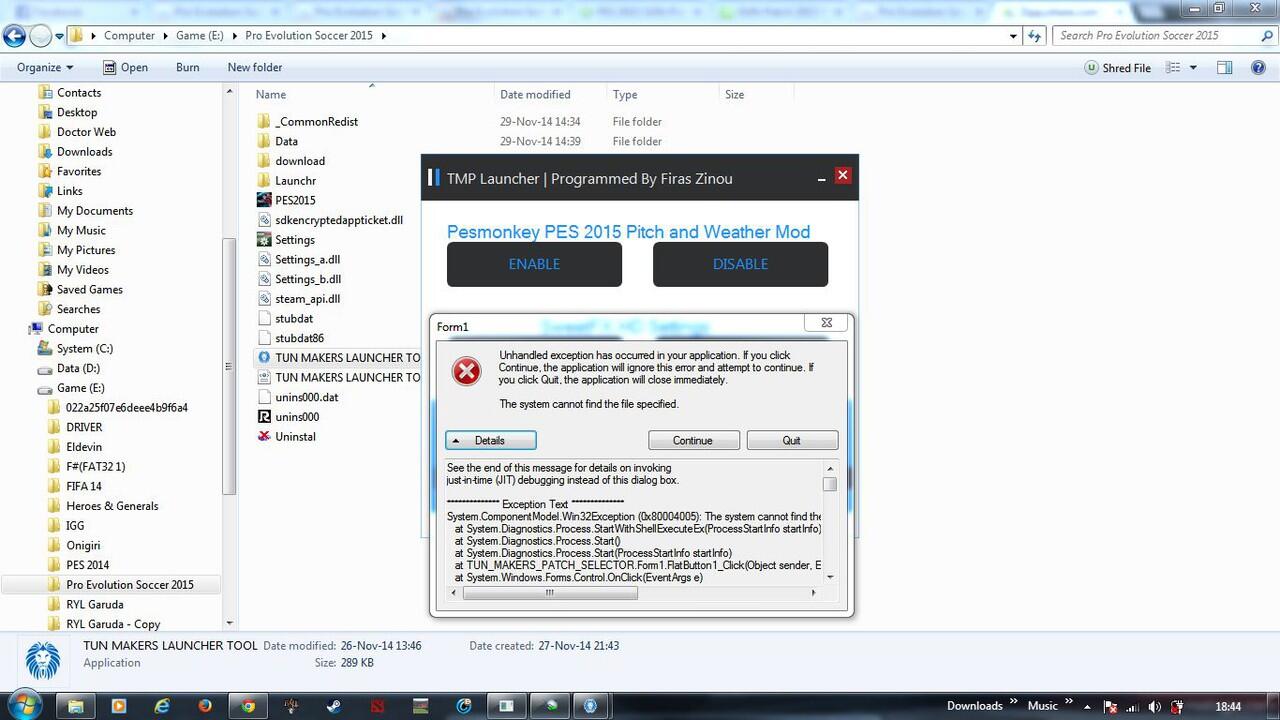
Task: Go back in Explorer navigation
Action: point(14,36)
